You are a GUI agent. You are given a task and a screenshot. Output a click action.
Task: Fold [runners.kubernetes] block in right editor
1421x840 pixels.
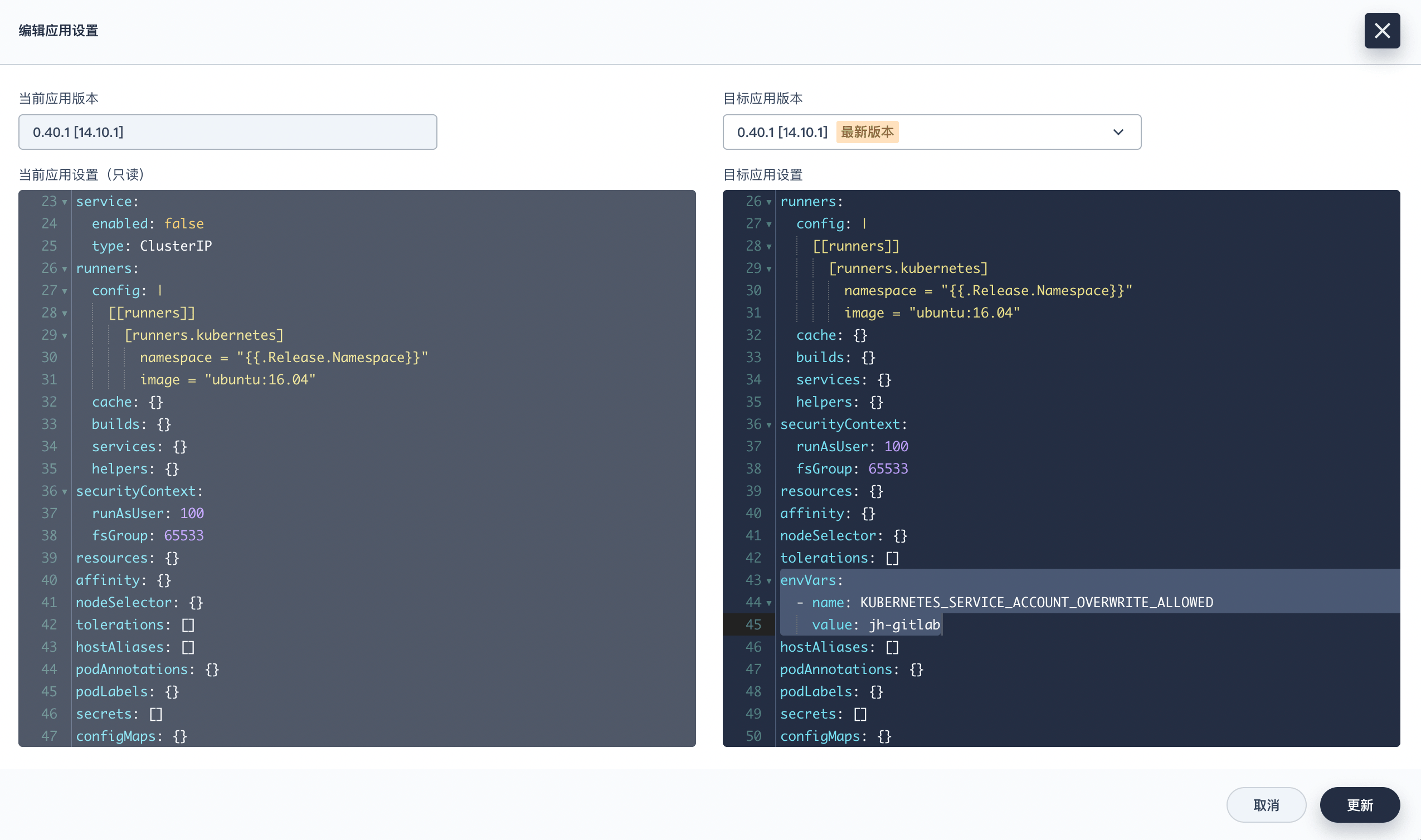click(769, 269)
